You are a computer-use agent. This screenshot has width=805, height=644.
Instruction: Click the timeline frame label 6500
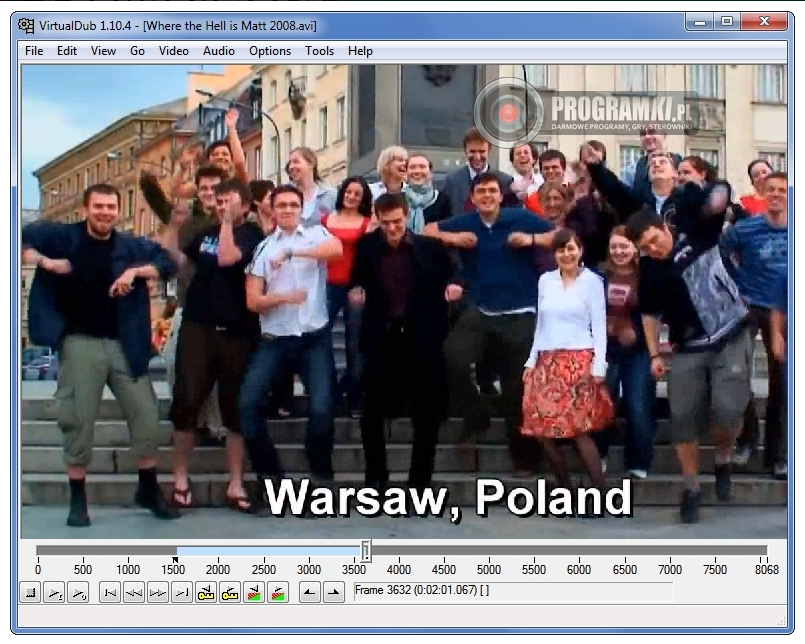624,570
